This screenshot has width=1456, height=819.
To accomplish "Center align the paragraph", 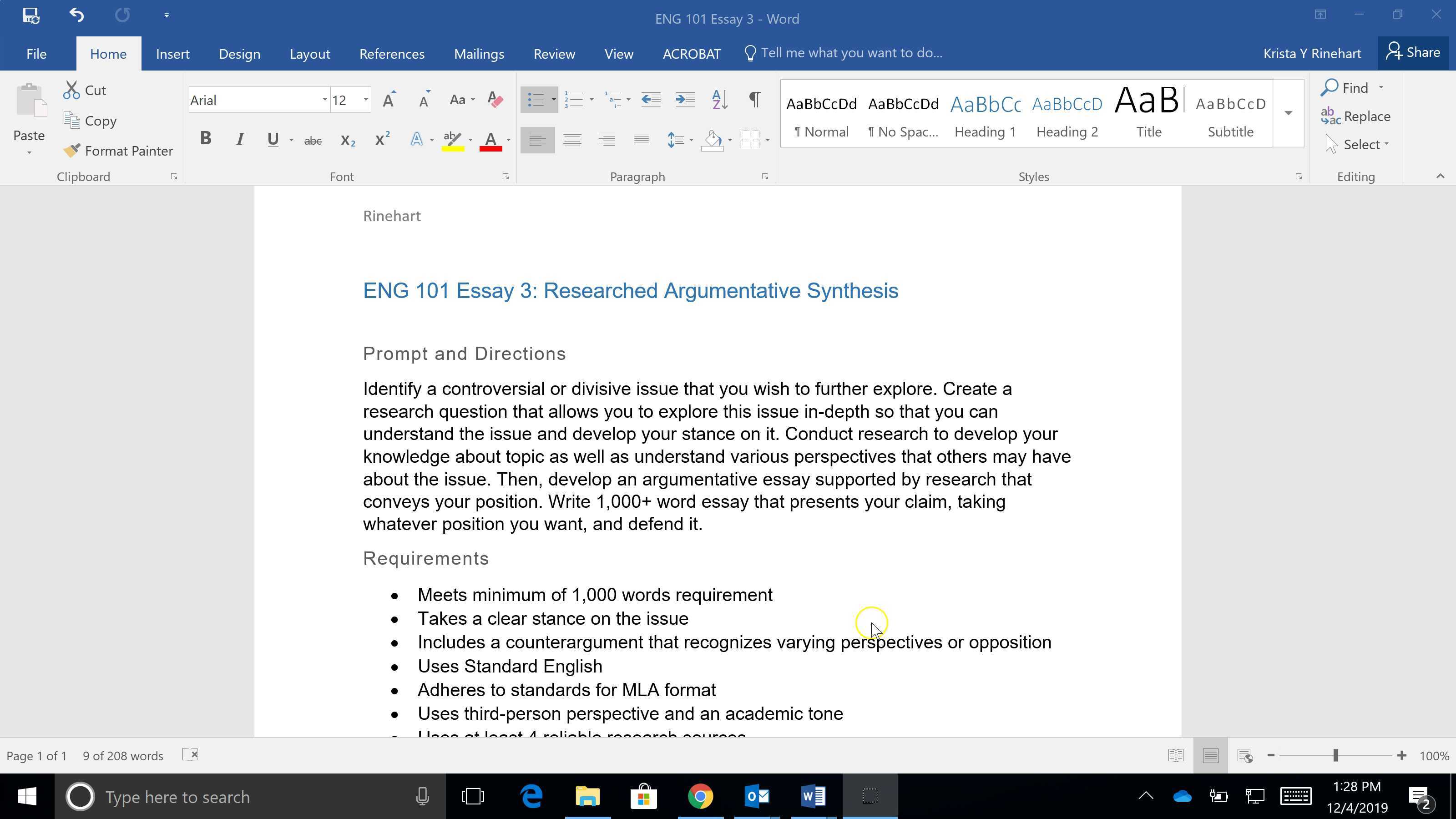I will [572, 140].
